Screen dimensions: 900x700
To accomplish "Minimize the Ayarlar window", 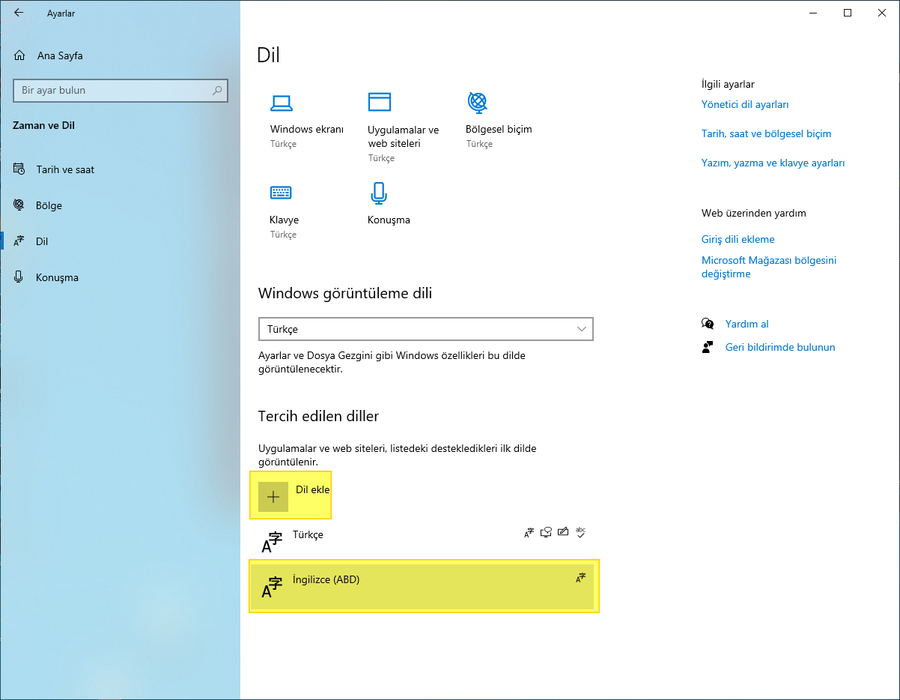I will tap(813, 13).
